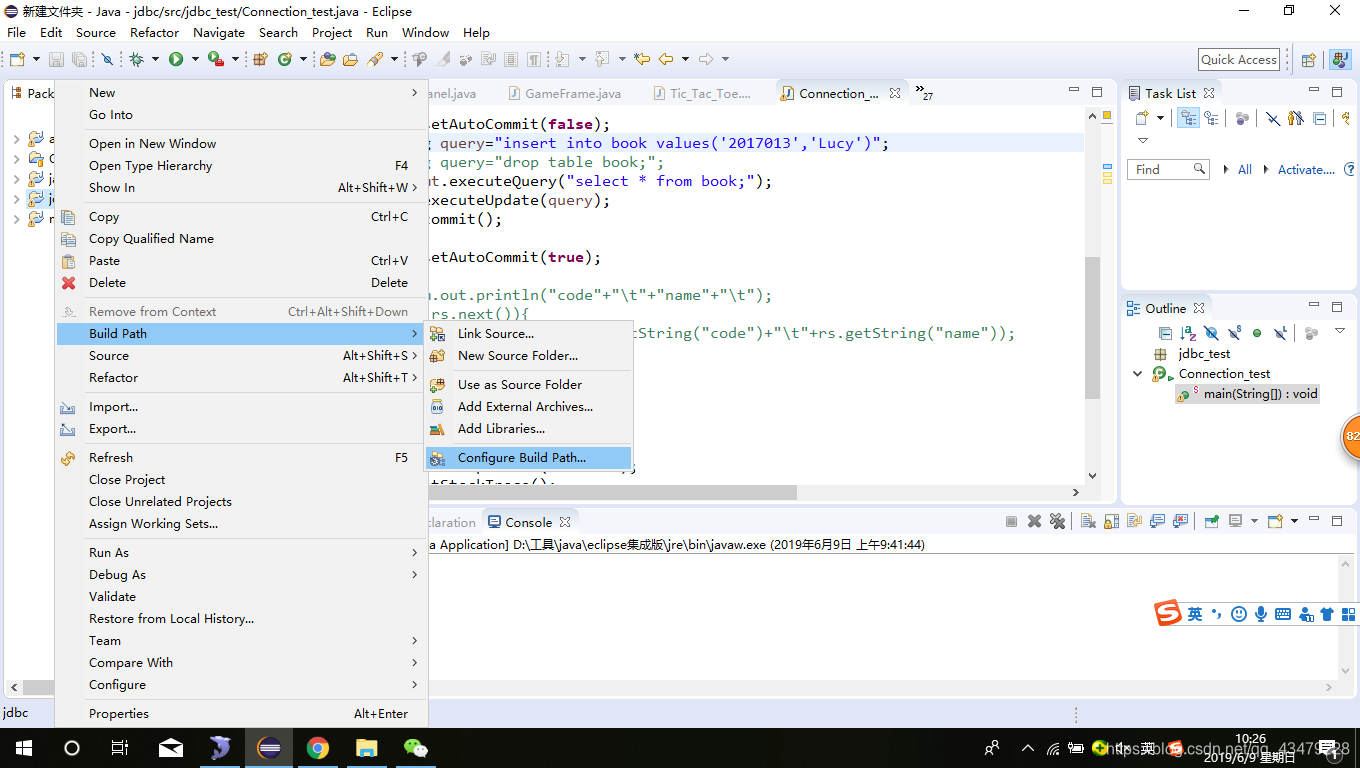Image resolution: width=1360 pixels, height=768 pixels.
Task: Open the Task List view menu triangle
Action: tap(1143, 141)
